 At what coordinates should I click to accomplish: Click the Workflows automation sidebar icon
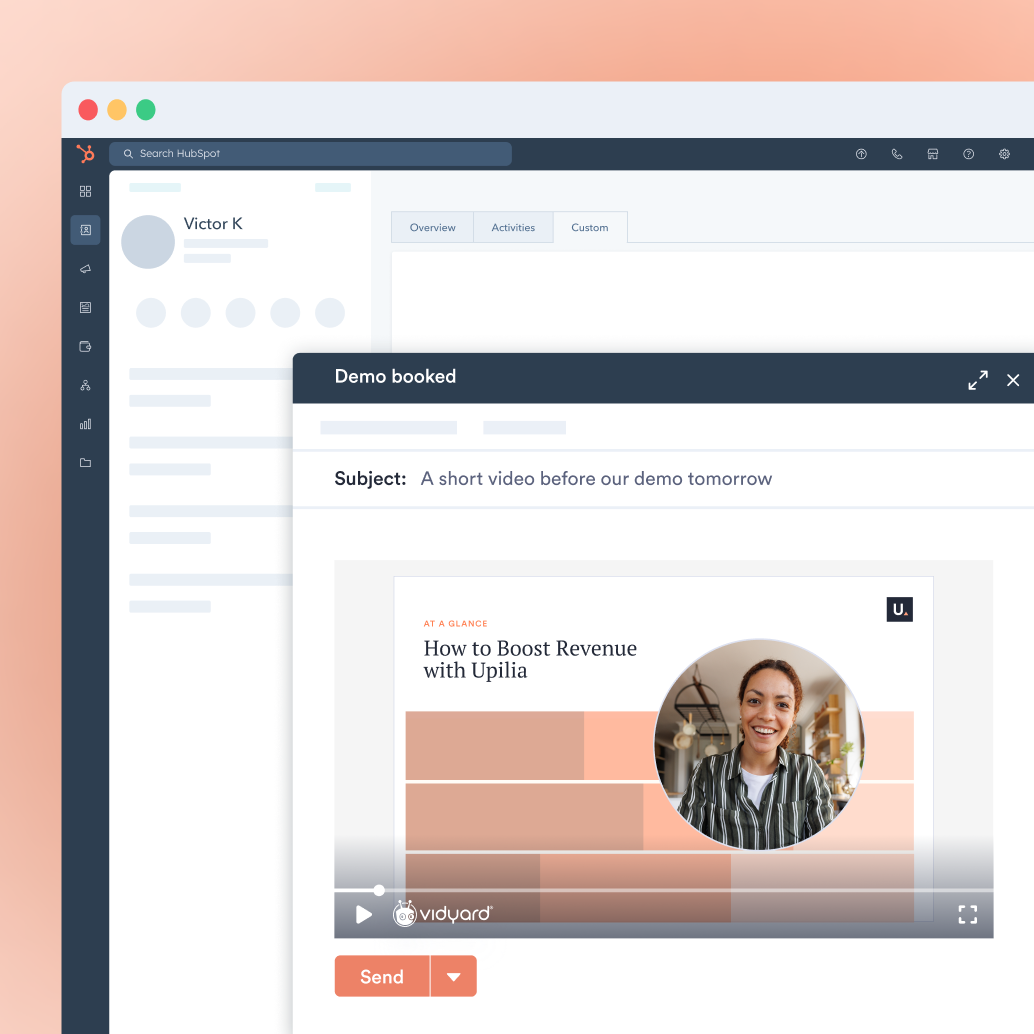coord(86,385)
